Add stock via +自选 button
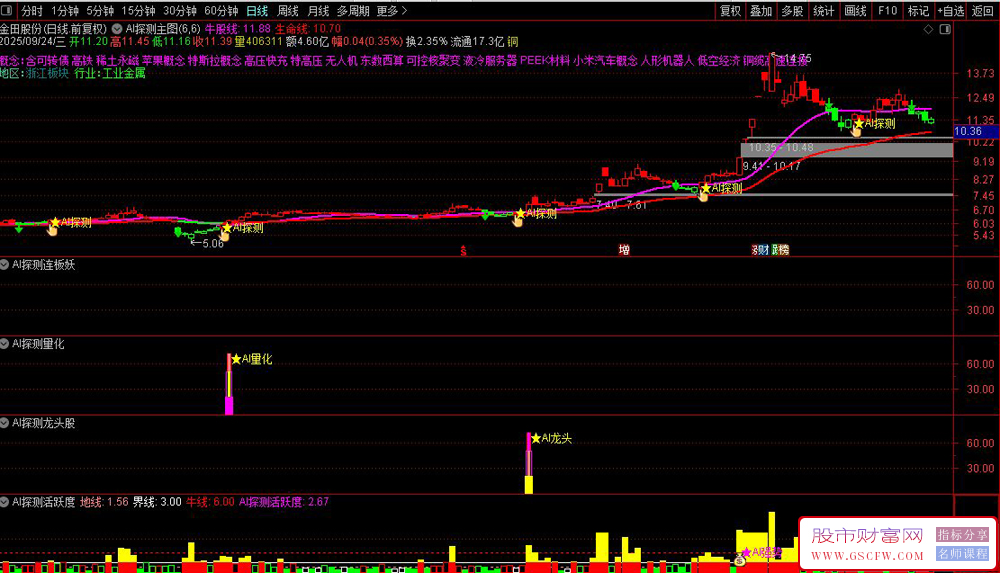This screenshot has width=1000, height=573. coord(951,11)
